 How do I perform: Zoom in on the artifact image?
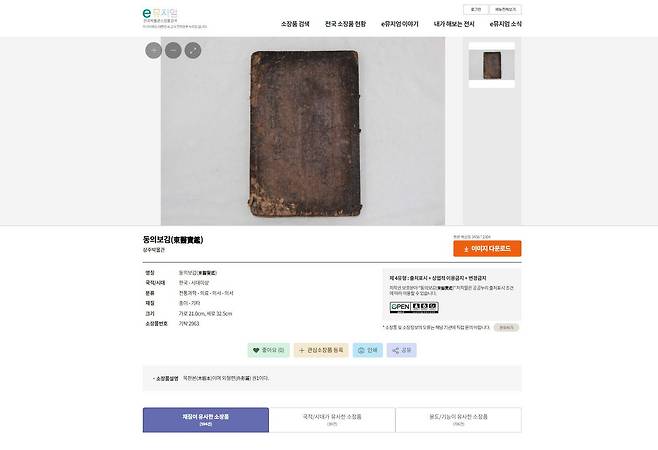[154, 50]
